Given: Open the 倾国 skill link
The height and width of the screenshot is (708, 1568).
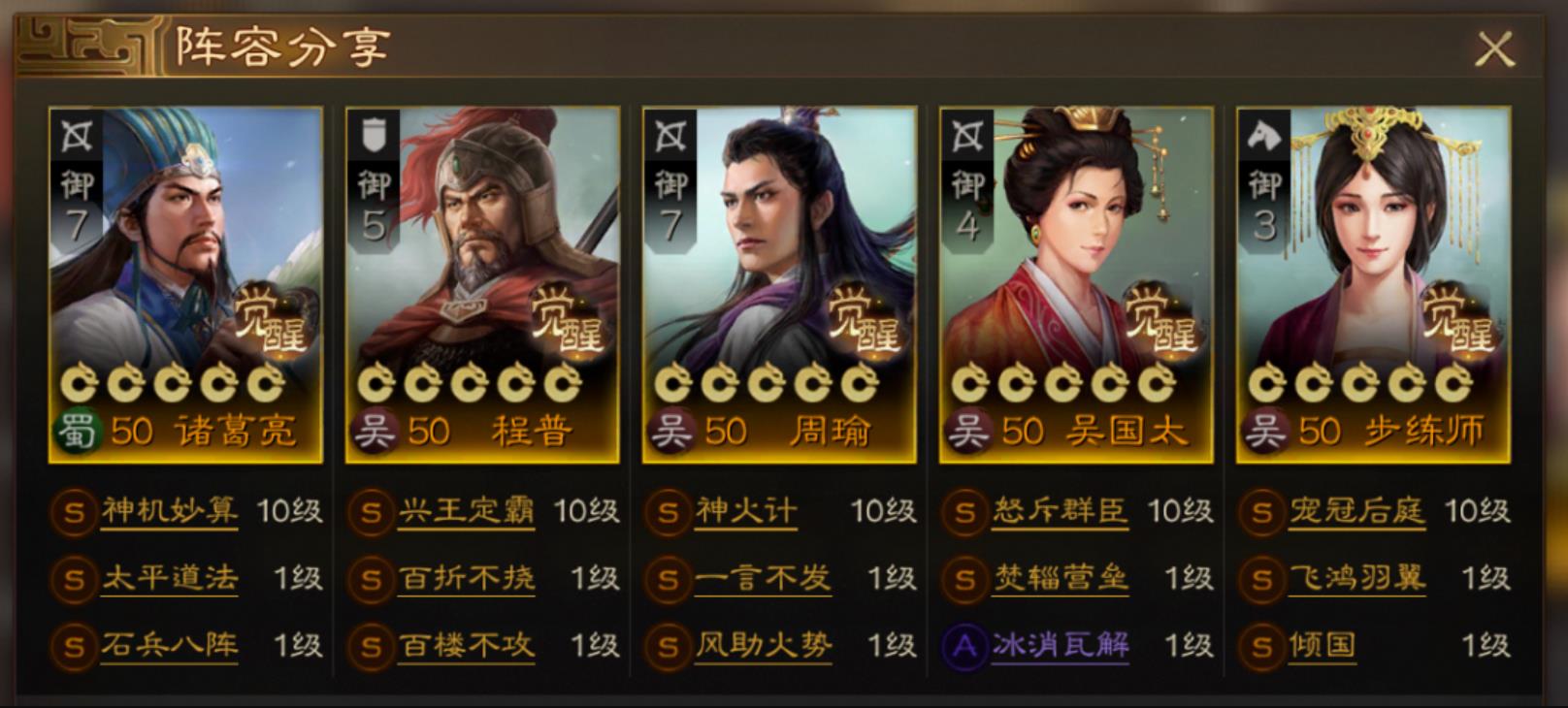Looking at the screenshot, I should 1323,646.
